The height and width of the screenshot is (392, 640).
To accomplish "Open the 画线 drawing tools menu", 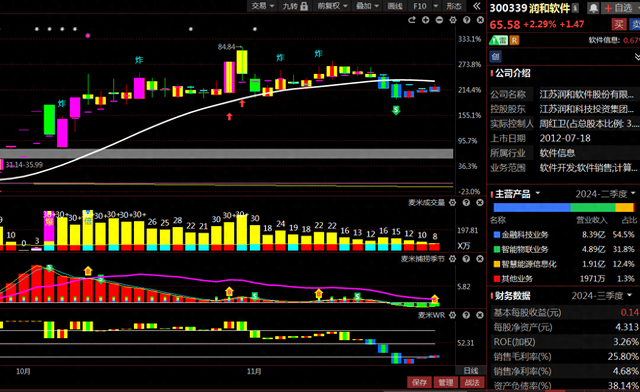I will [x=395, y=6].
